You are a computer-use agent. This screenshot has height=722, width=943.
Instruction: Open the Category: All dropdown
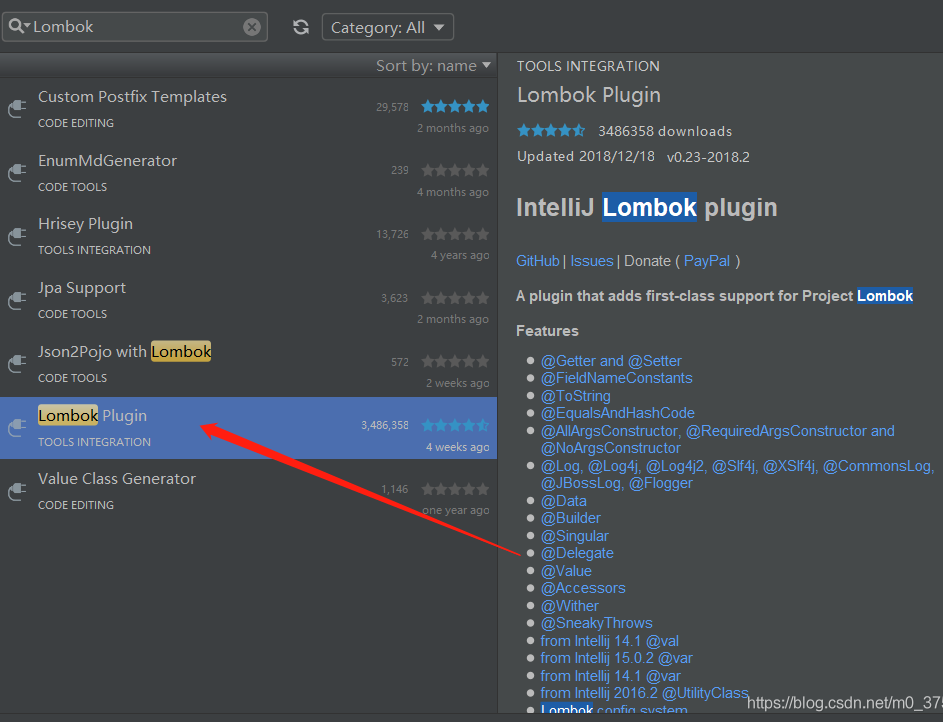(388, 27)
